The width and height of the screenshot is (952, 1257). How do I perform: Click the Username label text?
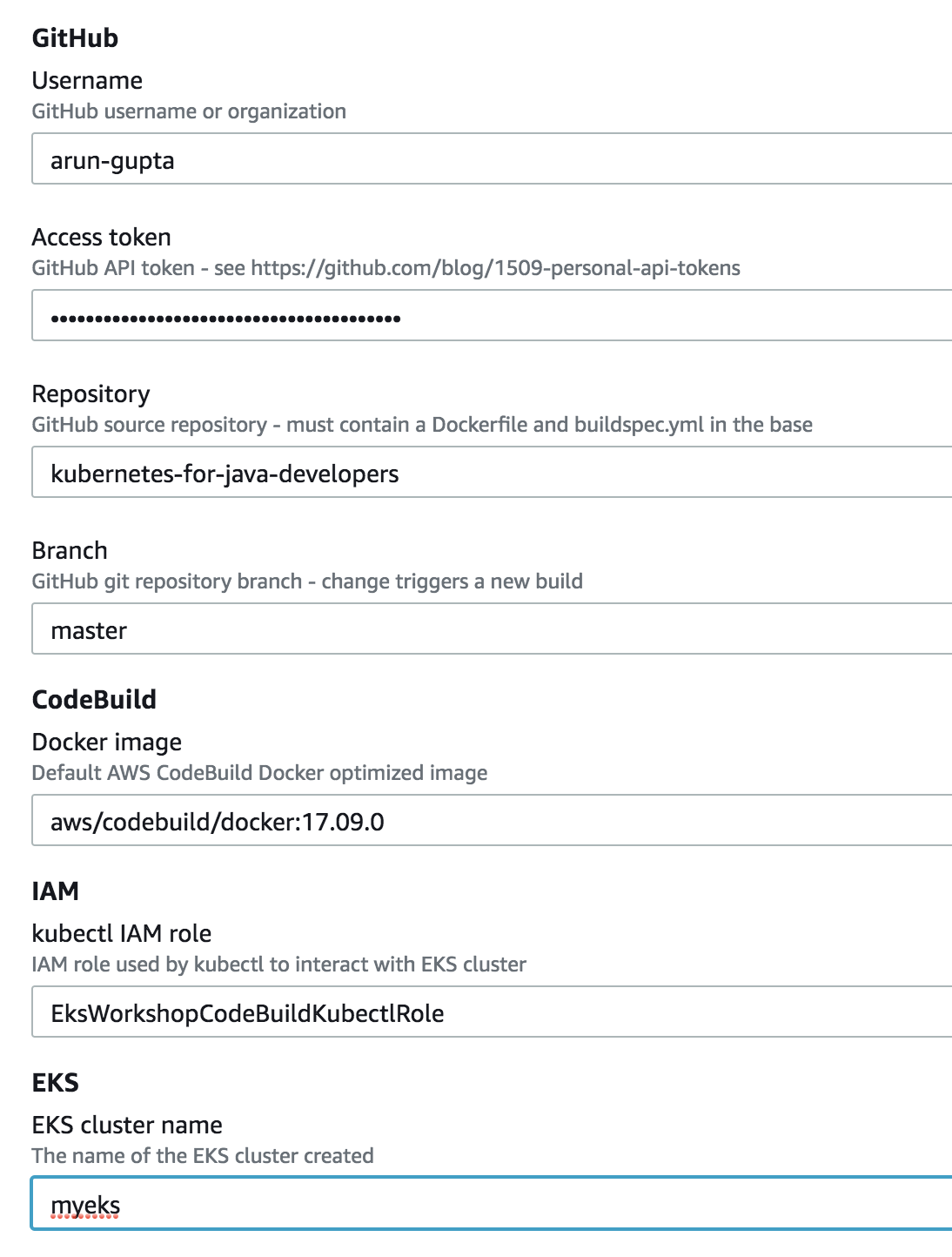(87, 81)
